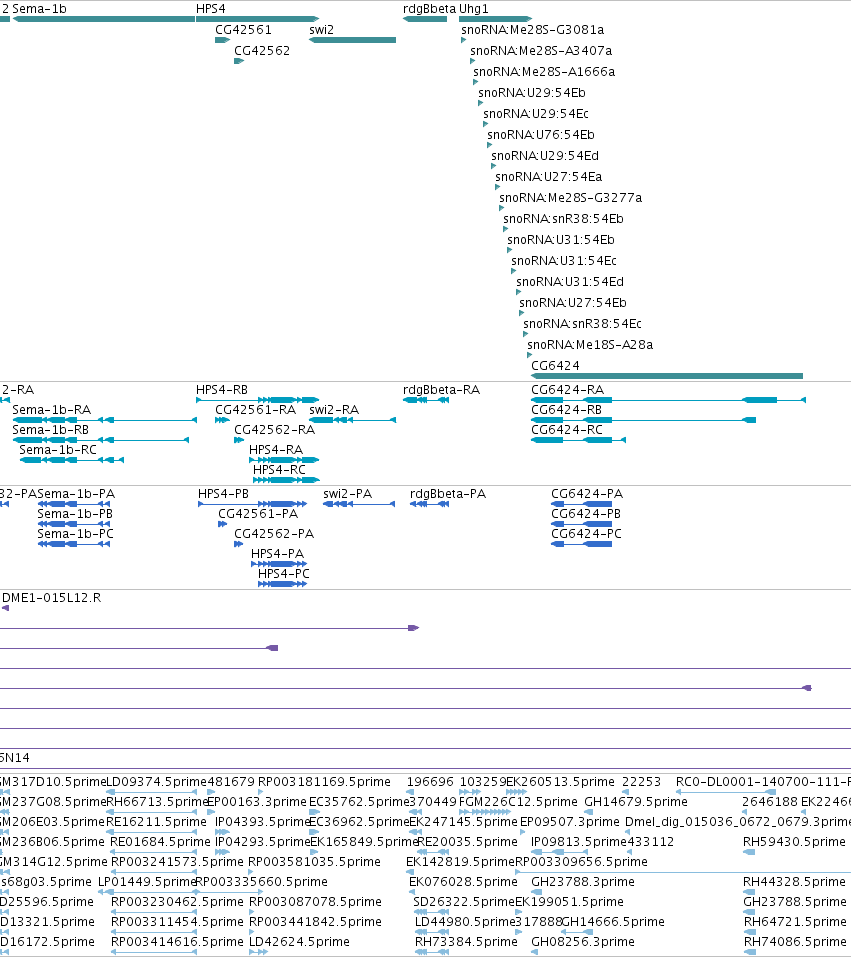The image size is (851, 957).
Task: Click the rdgBbeta-RA transcript label
Action: [441, 390]
